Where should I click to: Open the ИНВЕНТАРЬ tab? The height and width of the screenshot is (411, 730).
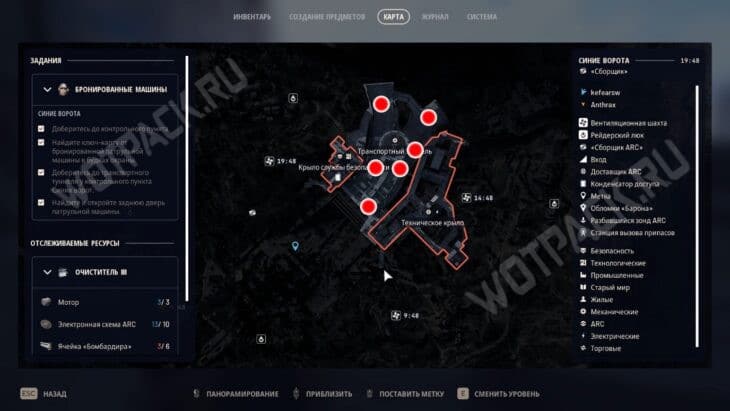point(252,17)
